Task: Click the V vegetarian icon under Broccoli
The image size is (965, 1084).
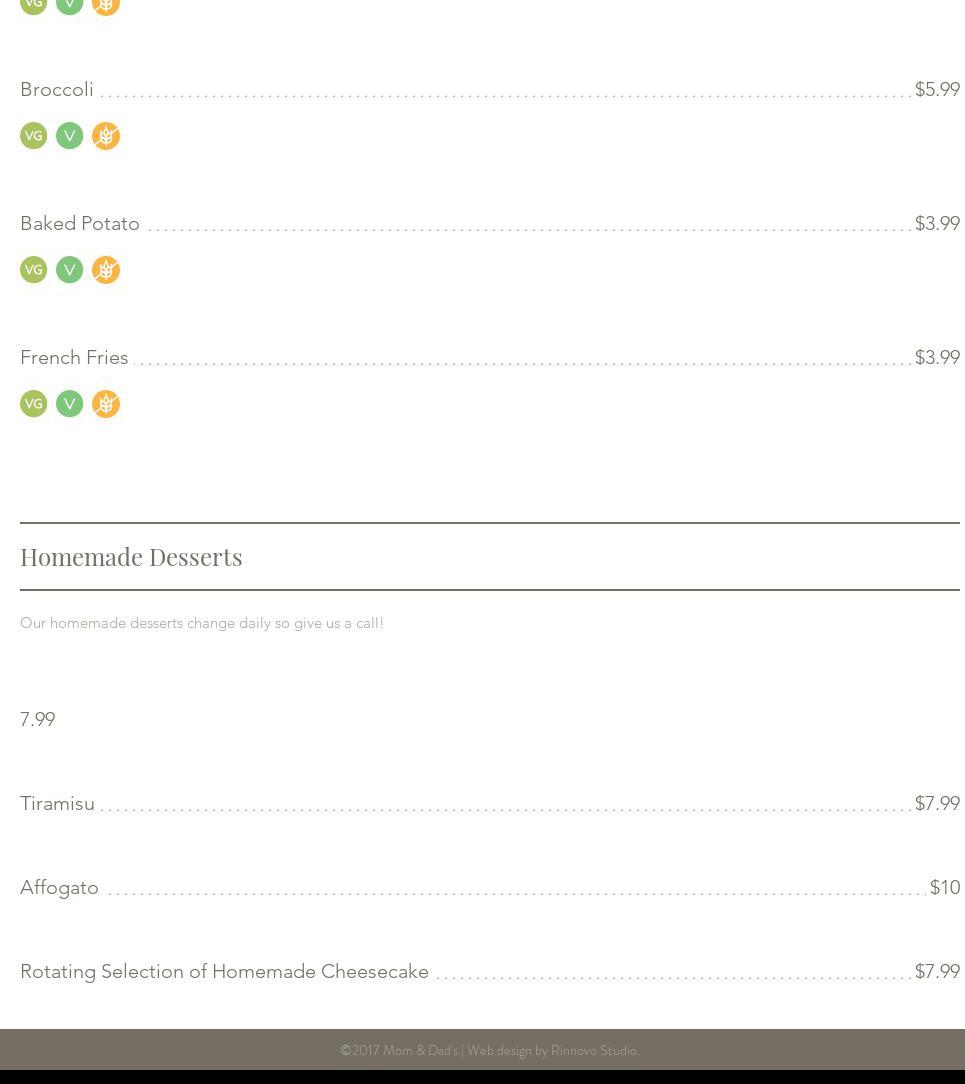Action: coord(69,136)
